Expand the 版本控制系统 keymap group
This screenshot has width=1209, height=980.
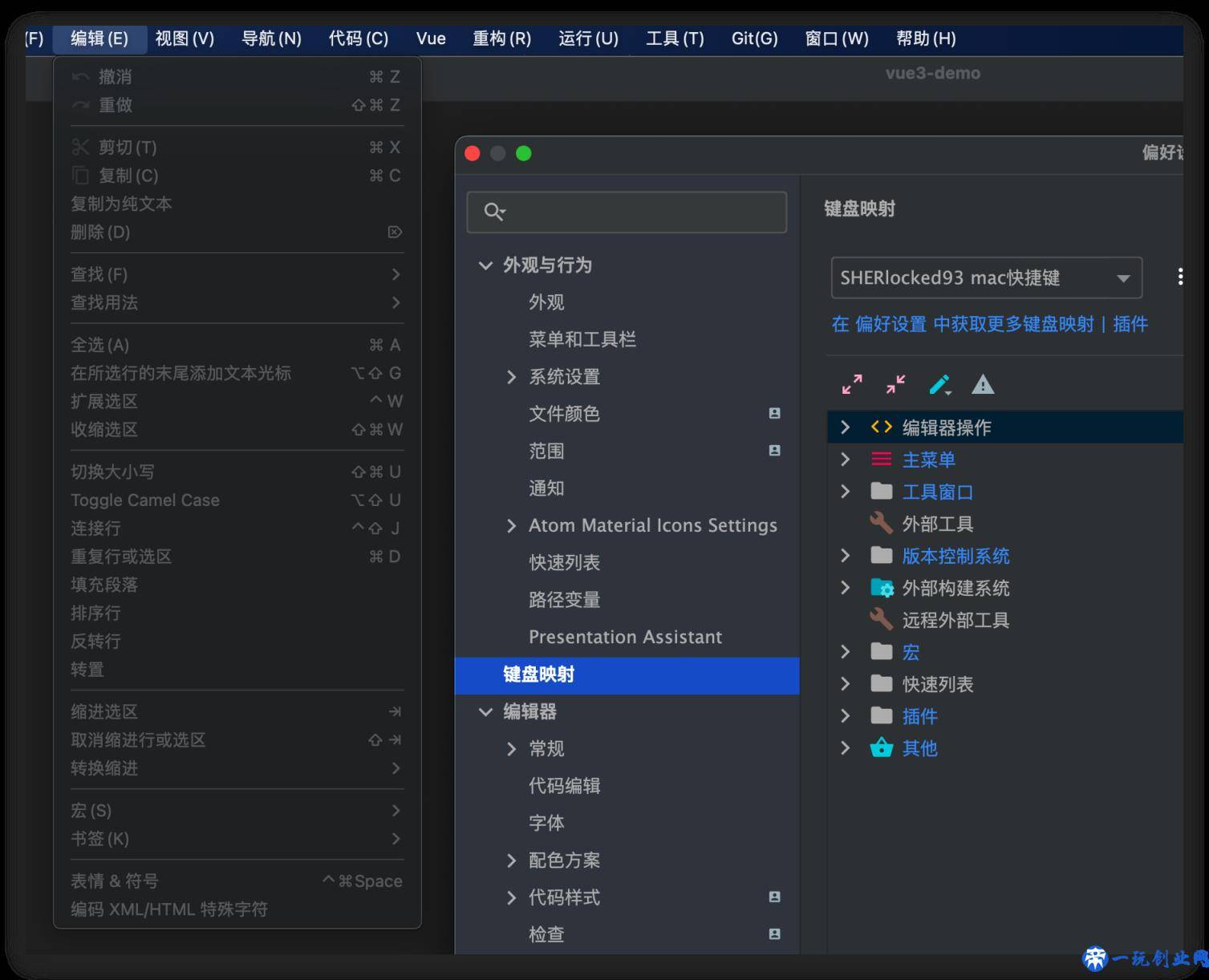tap(845, 555)
